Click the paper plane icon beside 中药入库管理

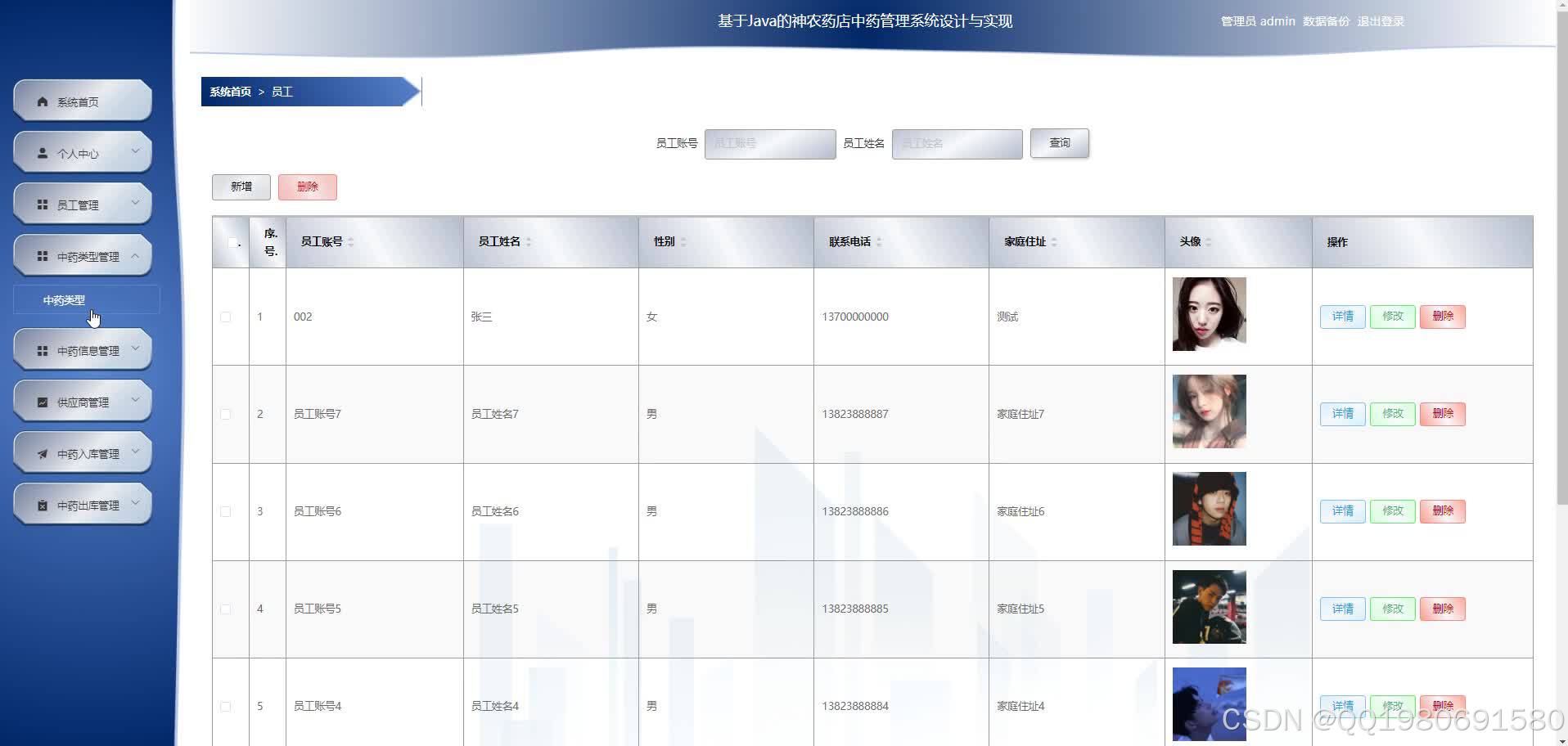point(43,453)
